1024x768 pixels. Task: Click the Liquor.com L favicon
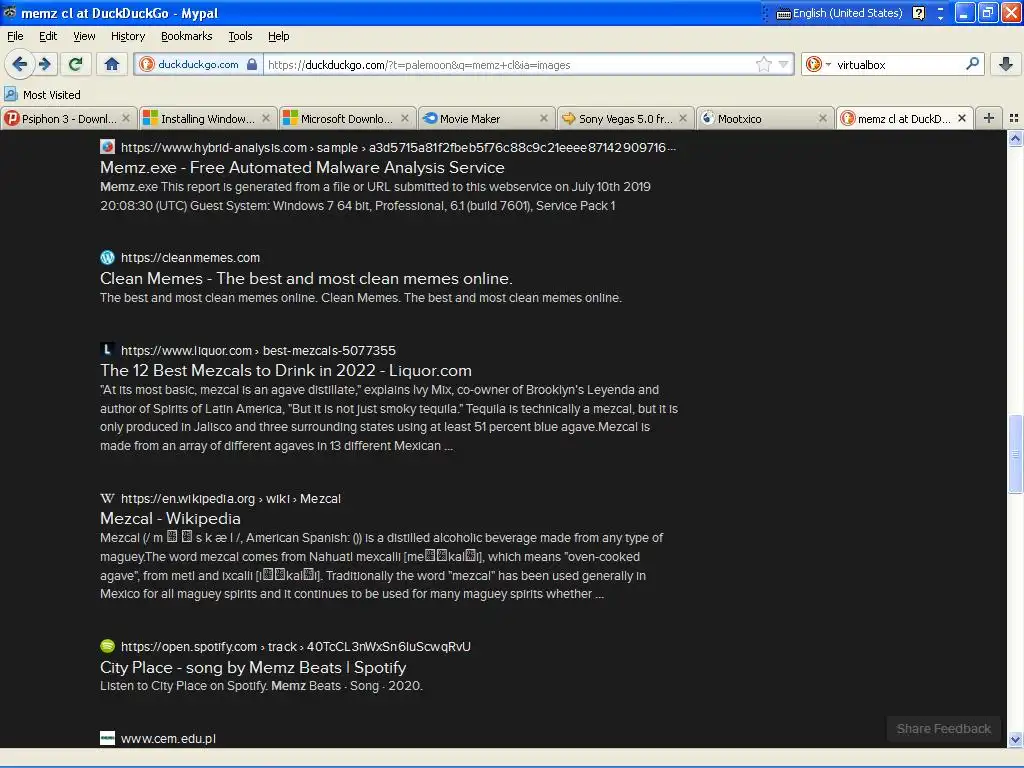click(x=108, y=349)
